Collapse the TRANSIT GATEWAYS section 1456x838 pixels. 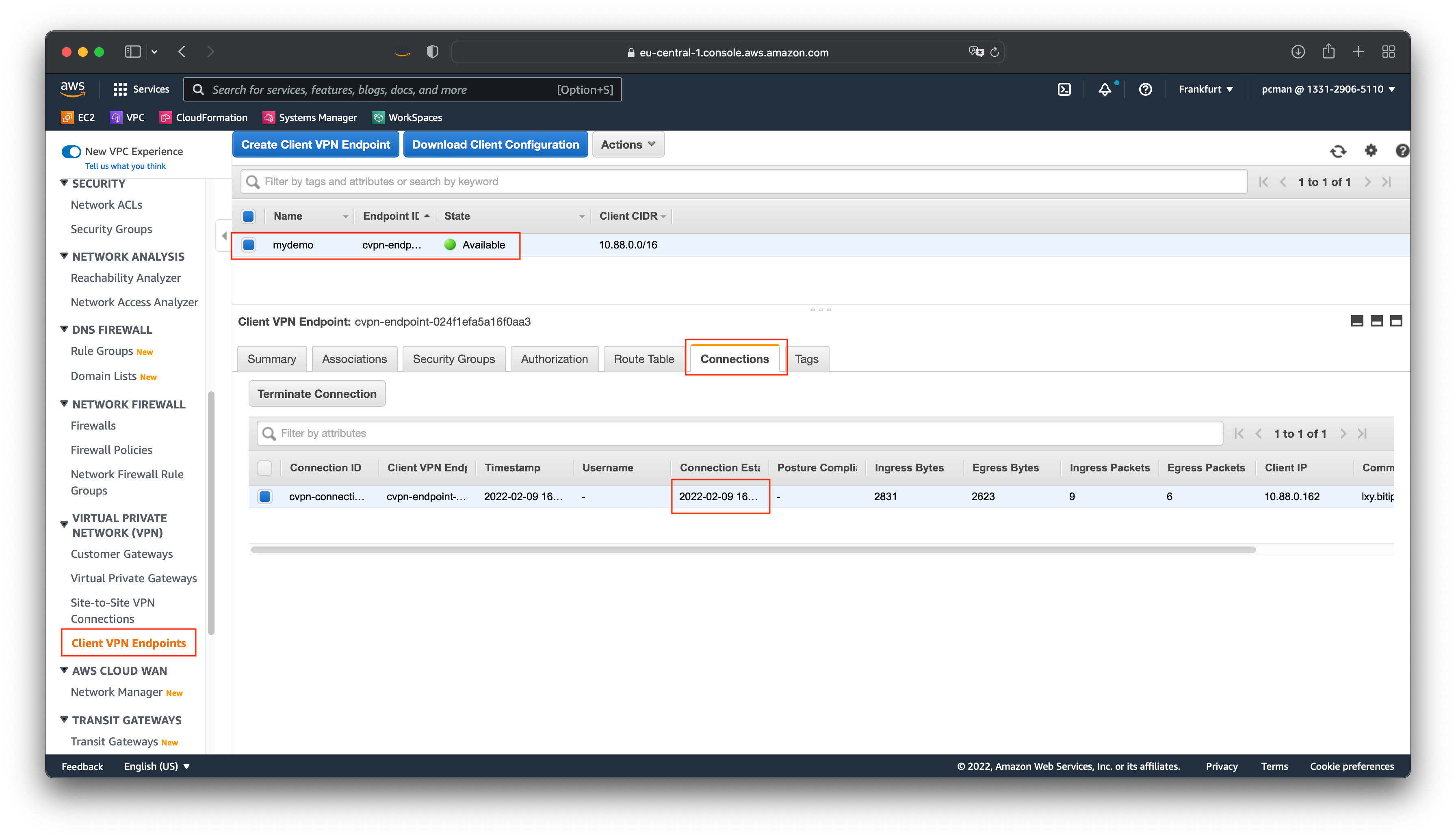coord(64,720)
